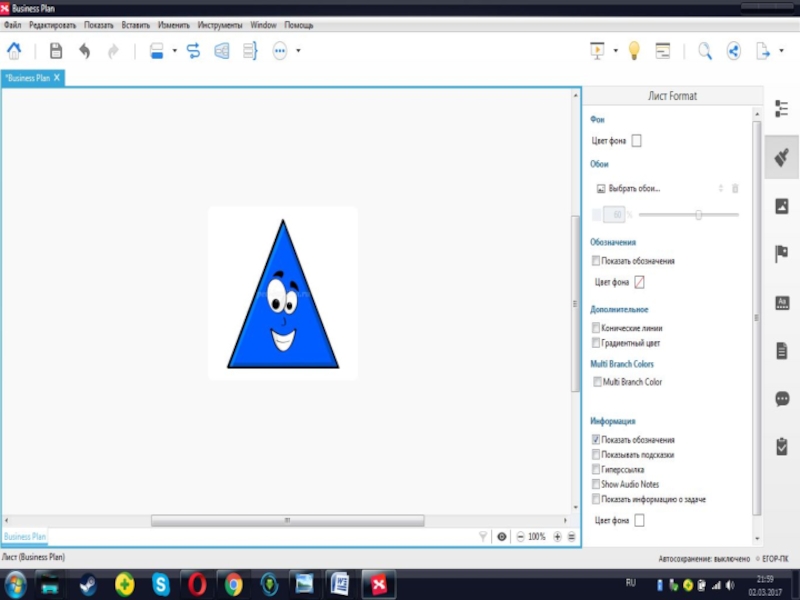Open the Вставить menu
The width and height of the screenshot is (800, 600).
coord(135,24)
